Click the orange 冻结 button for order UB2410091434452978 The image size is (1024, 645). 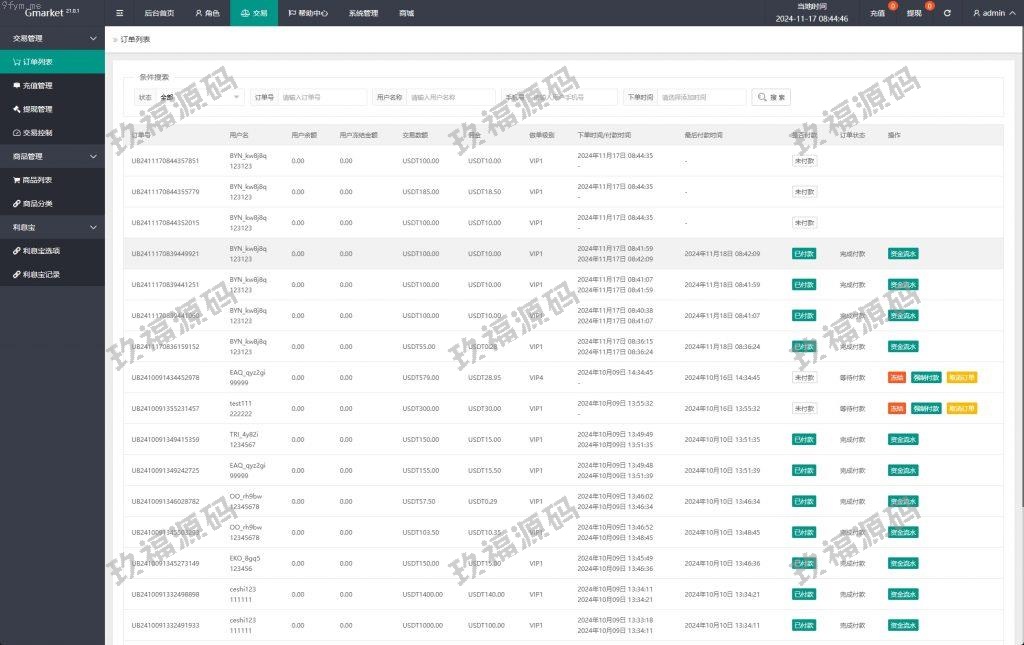(x=897, y=378)
